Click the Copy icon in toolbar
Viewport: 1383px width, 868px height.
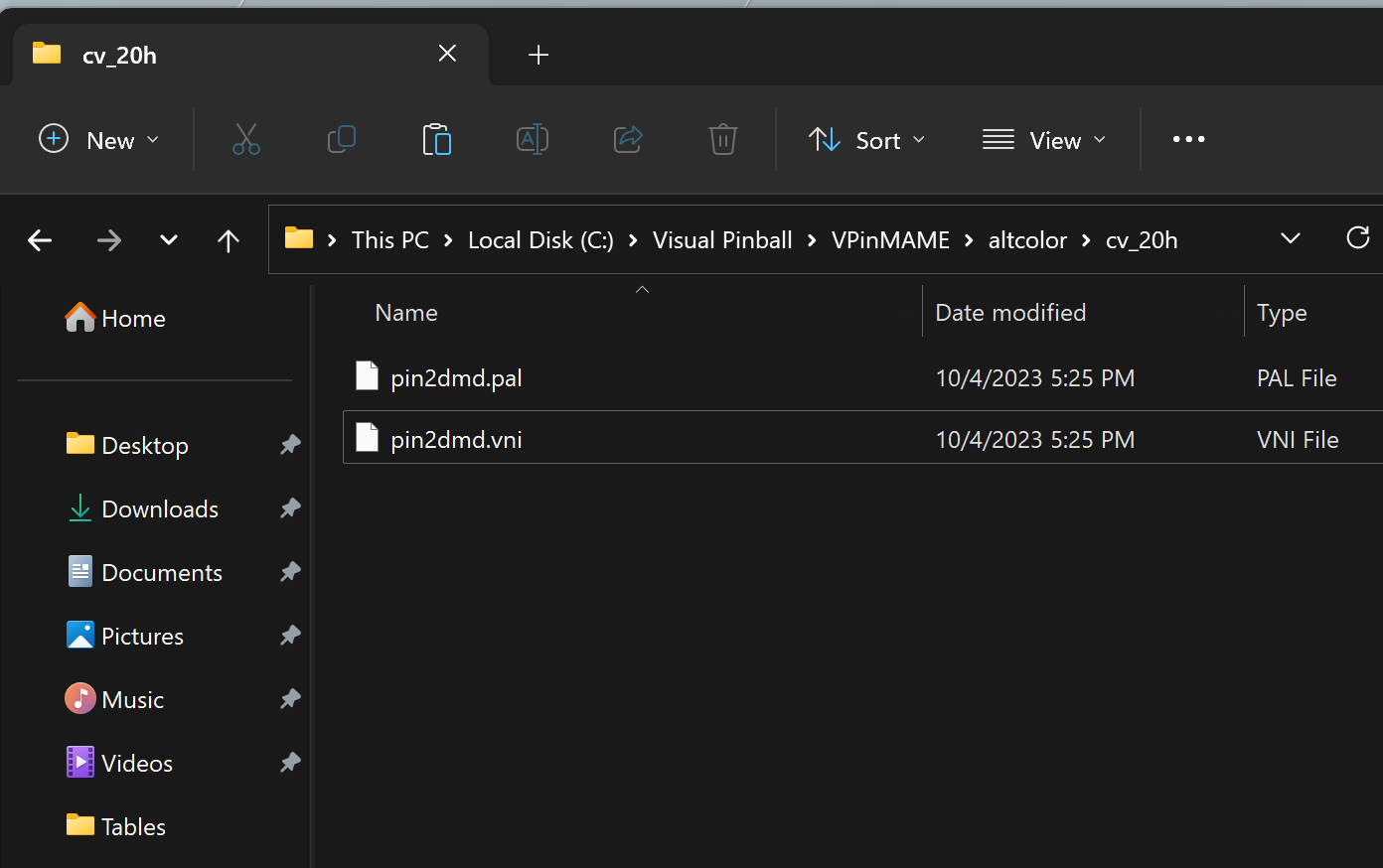tap(341, 140)
